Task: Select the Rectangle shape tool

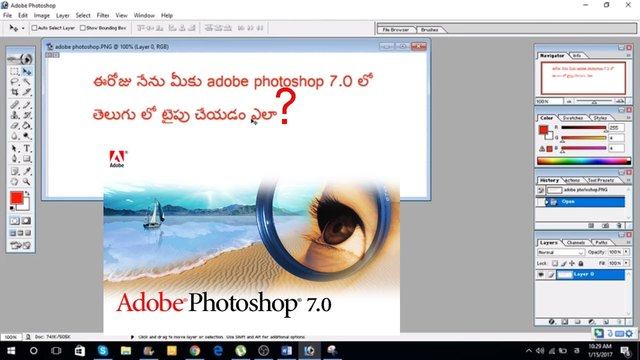Action: [27, 159]
